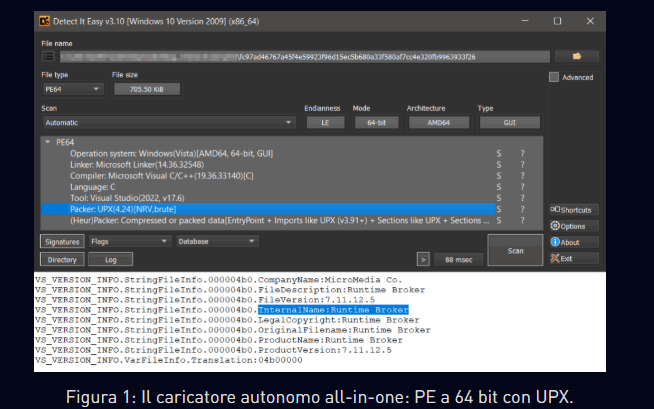This screenshot has height=409, width=654.
Task: Click the GUI type button
Action: pos(510,123)
